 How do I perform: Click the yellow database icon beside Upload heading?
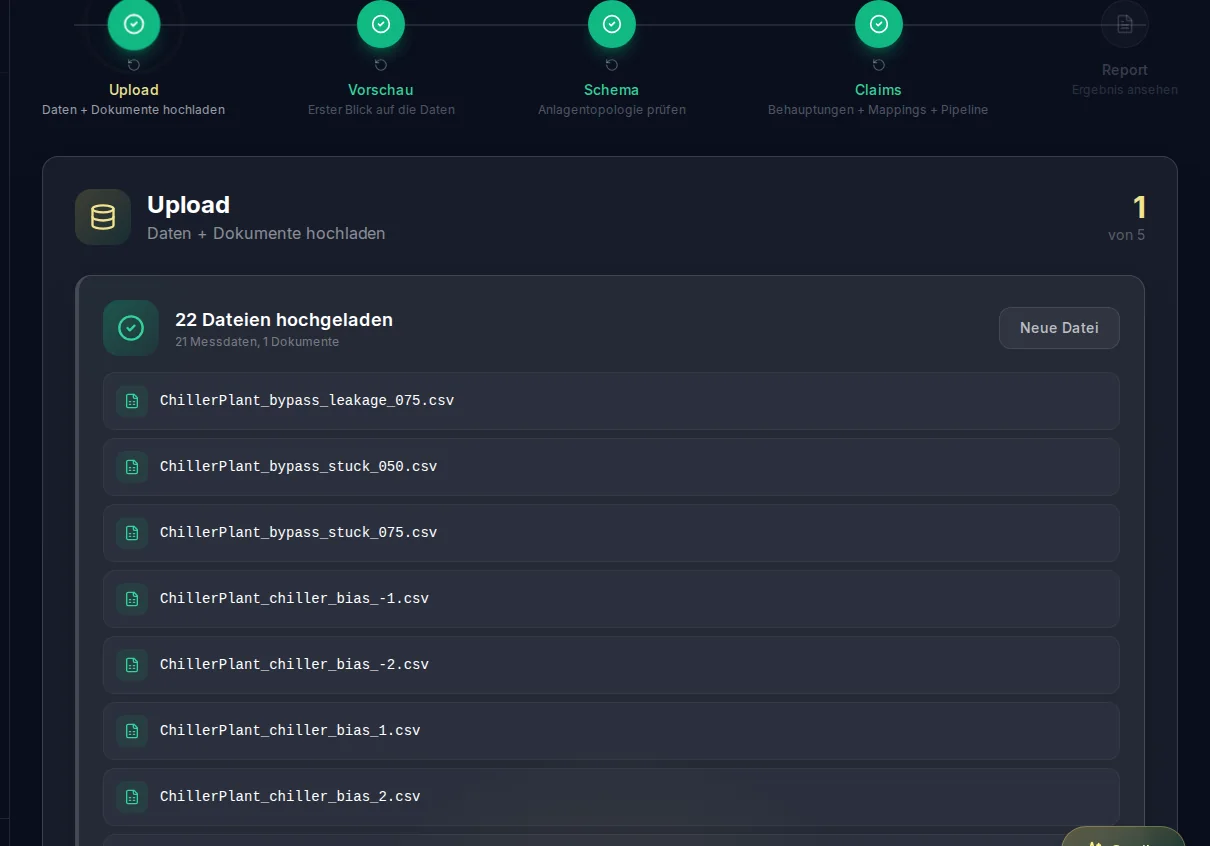coord(103,217)
